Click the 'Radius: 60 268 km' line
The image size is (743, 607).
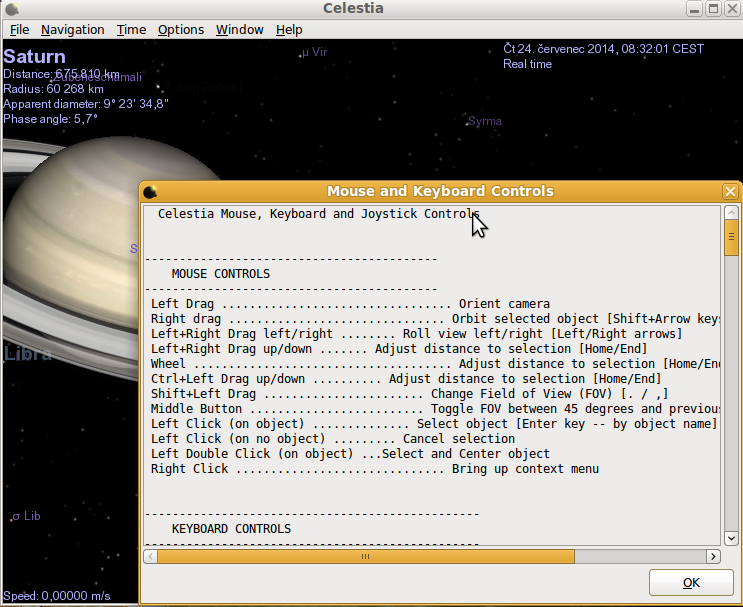coord(53,89)
